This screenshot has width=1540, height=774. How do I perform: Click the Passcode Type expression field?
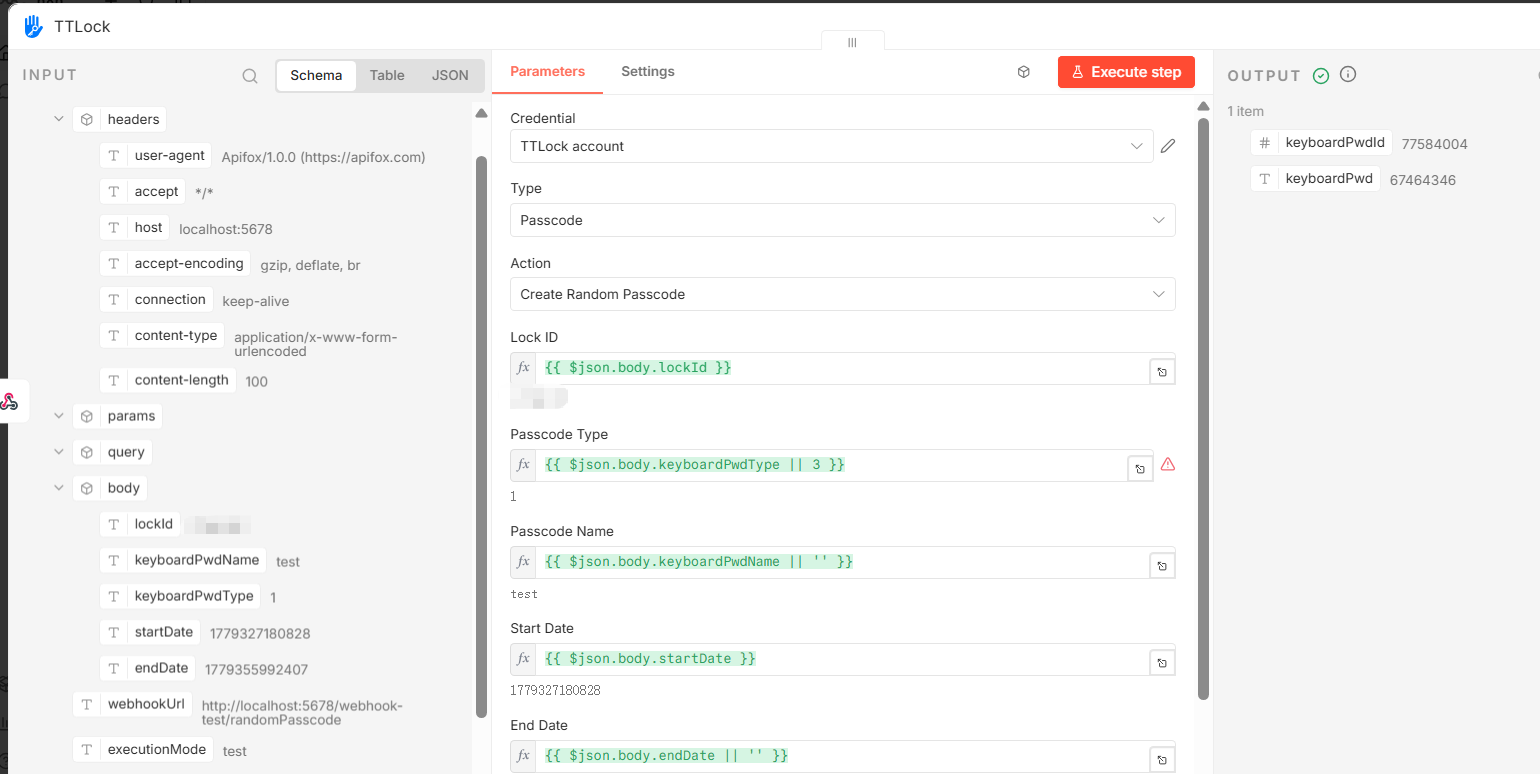point(831,465)
